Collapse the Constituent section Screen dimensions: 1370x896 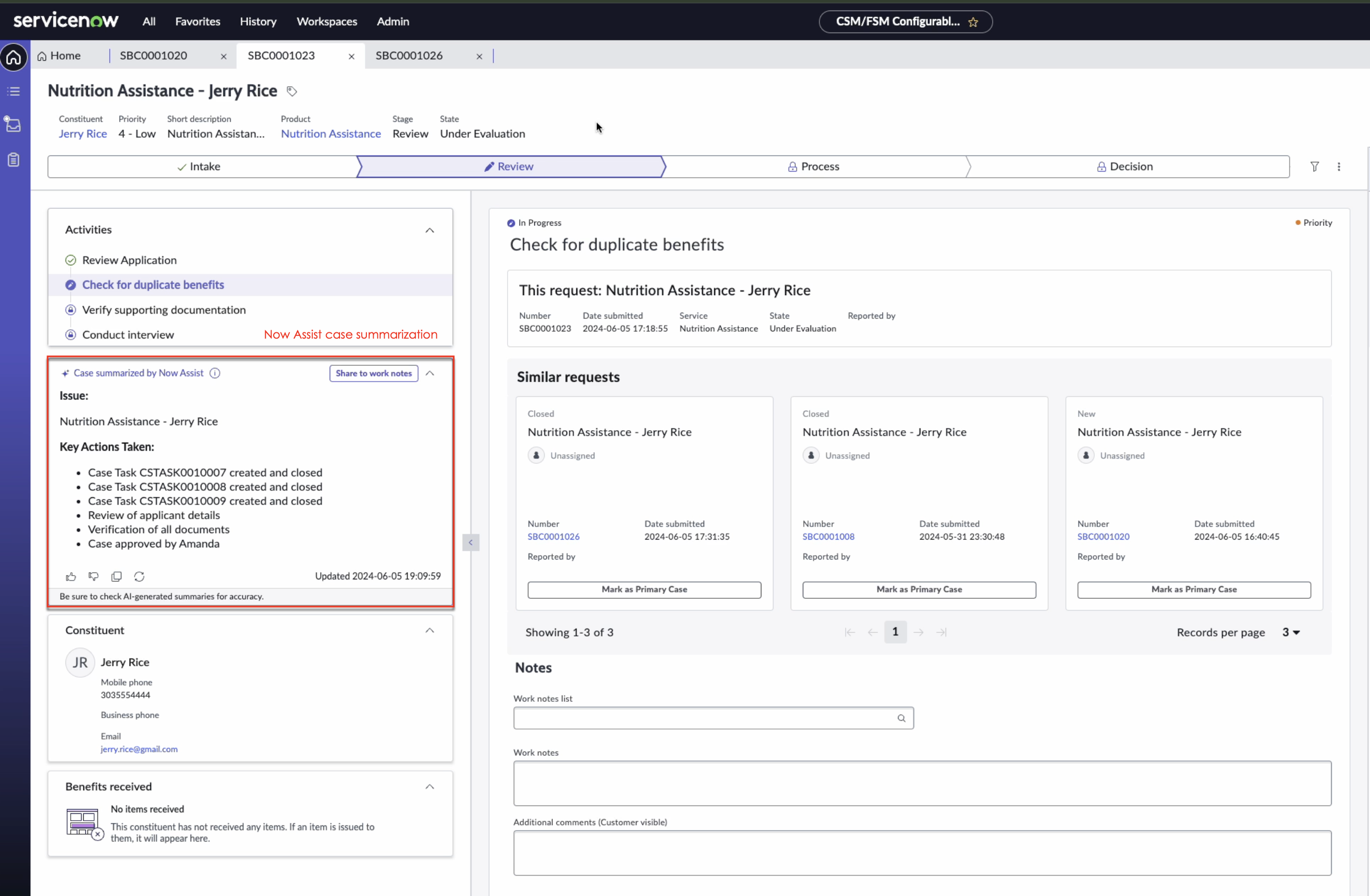[x=430, y=630]
